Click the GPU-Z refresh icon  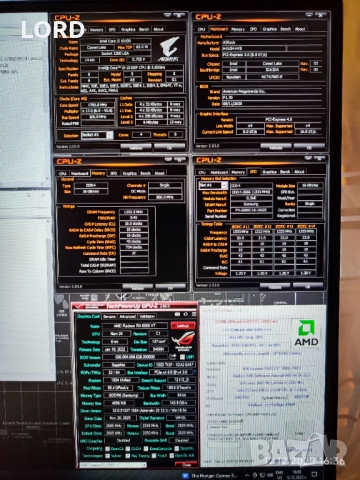(x=185, y=314)
